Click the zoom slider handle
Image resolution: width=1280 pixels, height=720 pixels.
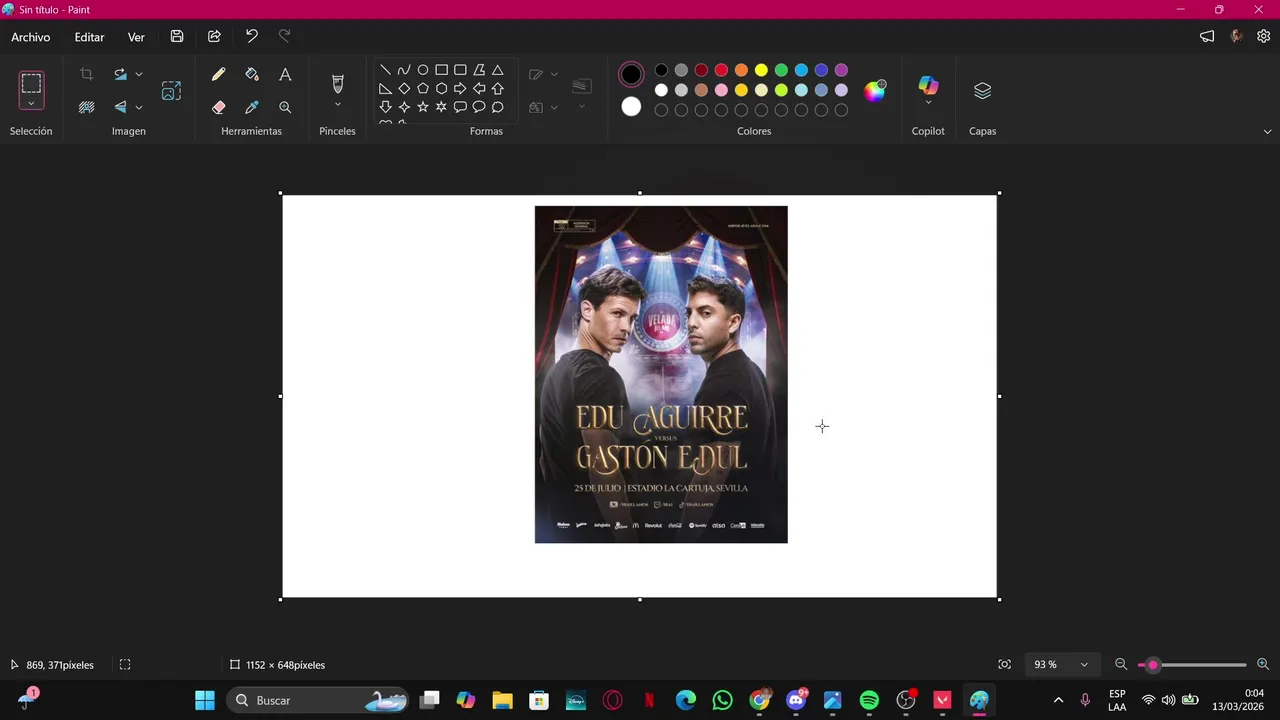click(x=1153, y=665)
